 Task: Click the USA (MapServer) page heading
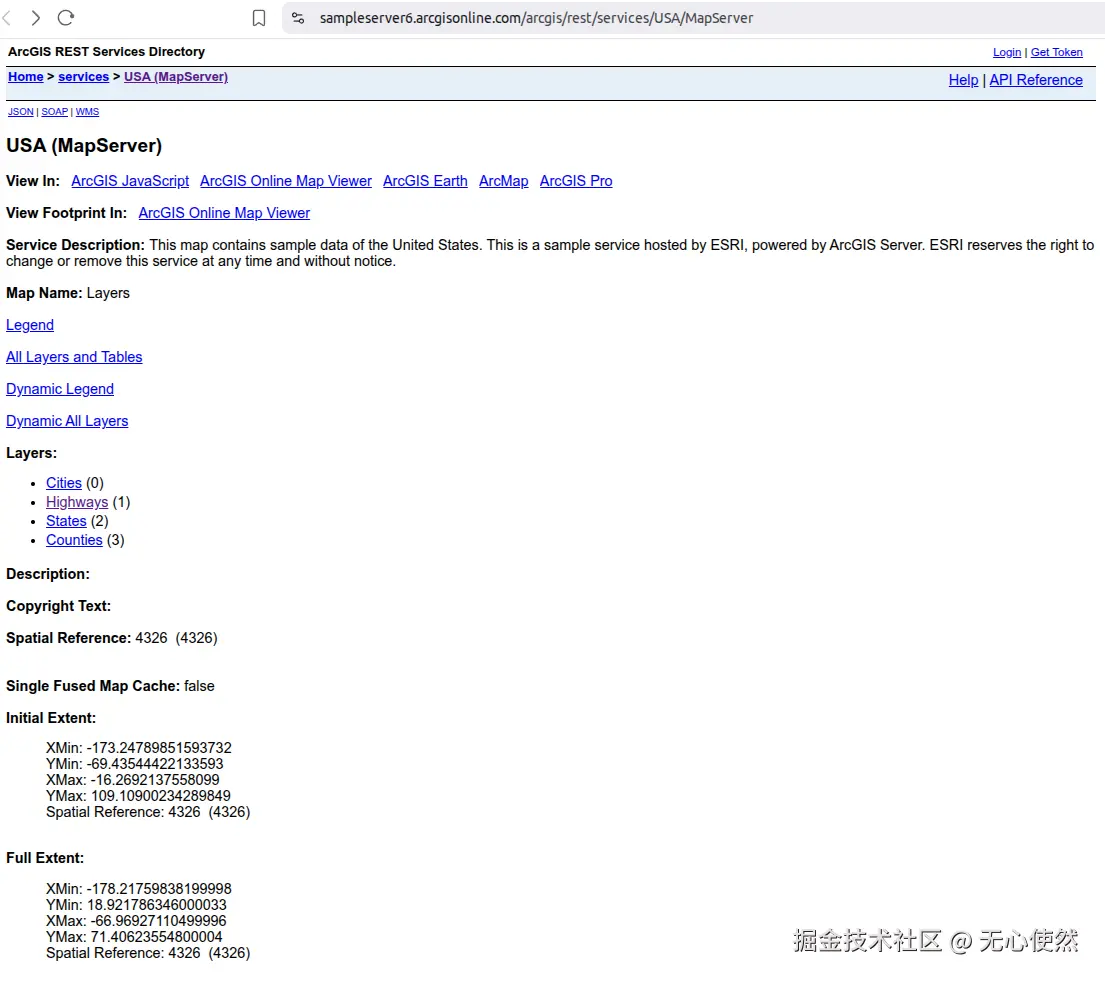tap(84, 146)
